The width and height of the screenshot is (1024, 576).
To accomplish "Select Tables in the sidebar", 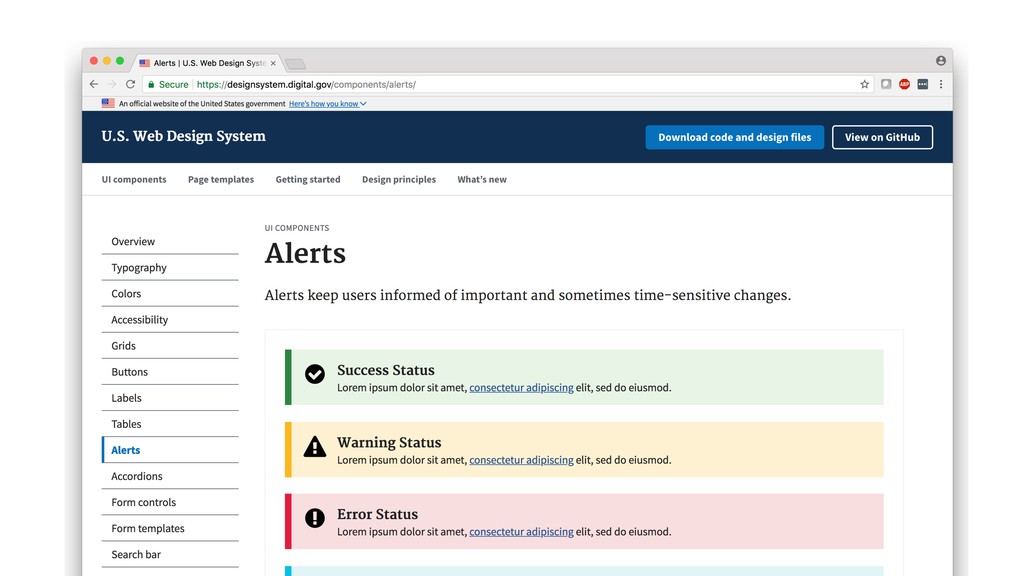I will [170, 424].
